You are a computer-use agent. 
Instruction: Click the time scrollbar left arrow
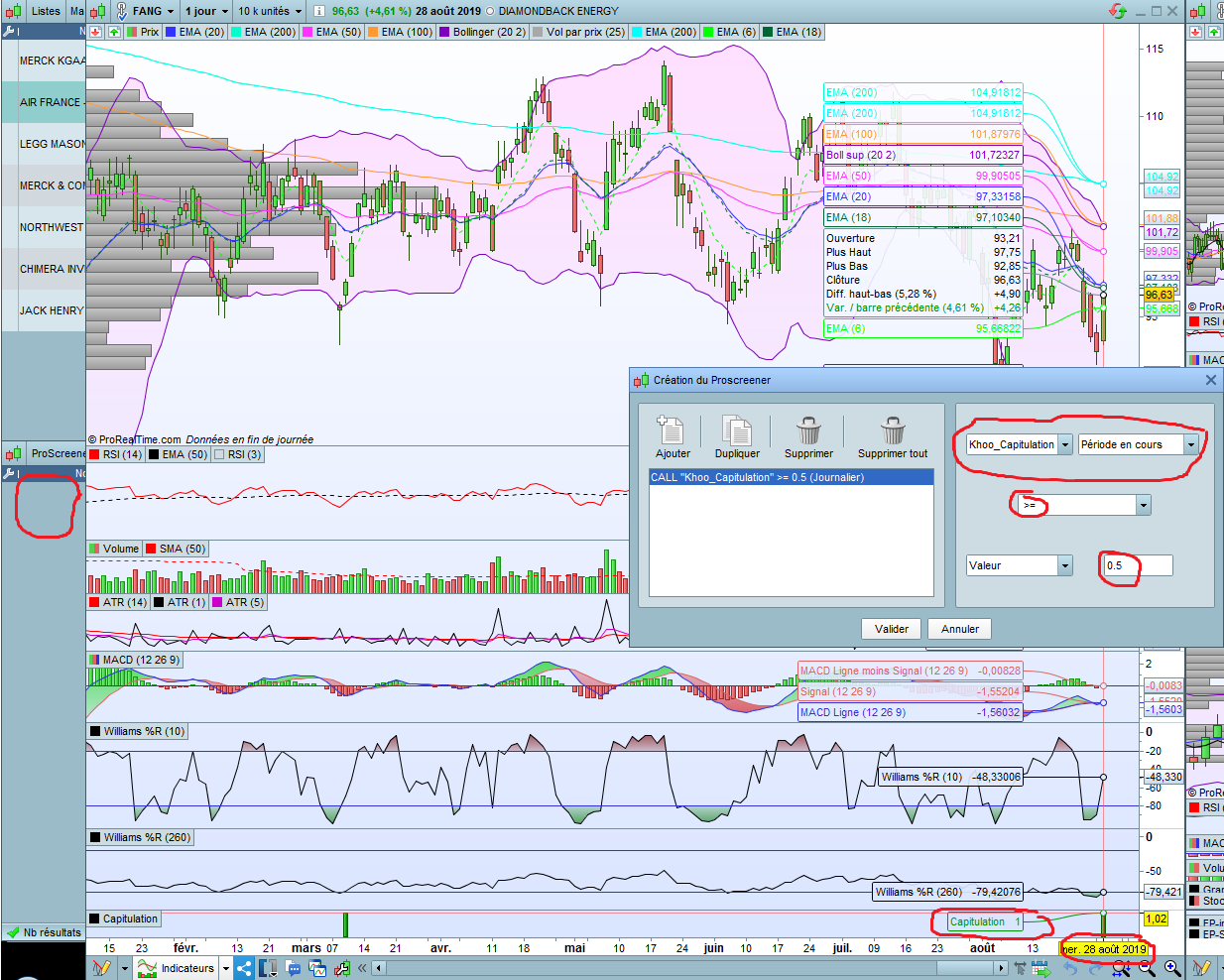(x=378, y=967)
